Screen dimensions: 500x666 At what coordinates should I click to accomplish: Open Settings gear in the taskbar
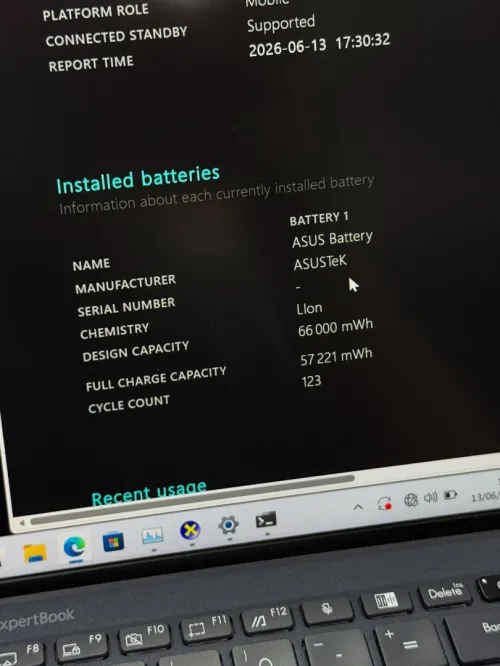click(x=228, y=525)
